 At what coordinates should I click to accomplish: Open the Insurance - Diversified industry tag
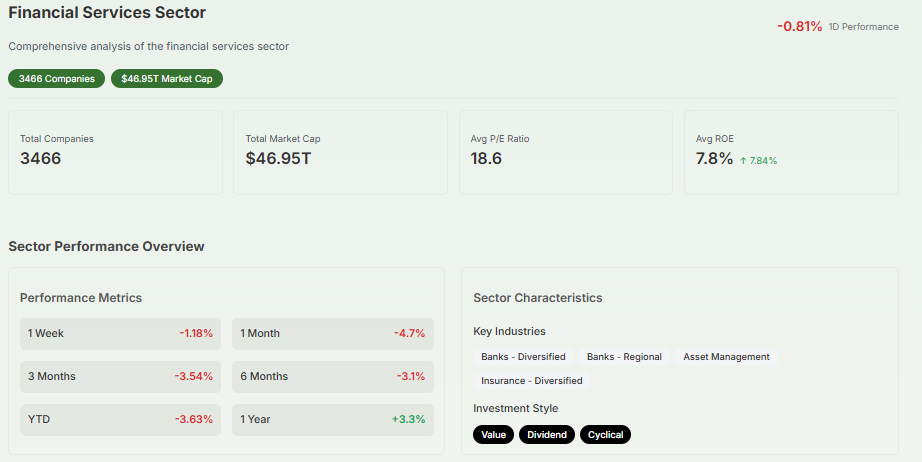coord(531,381)
